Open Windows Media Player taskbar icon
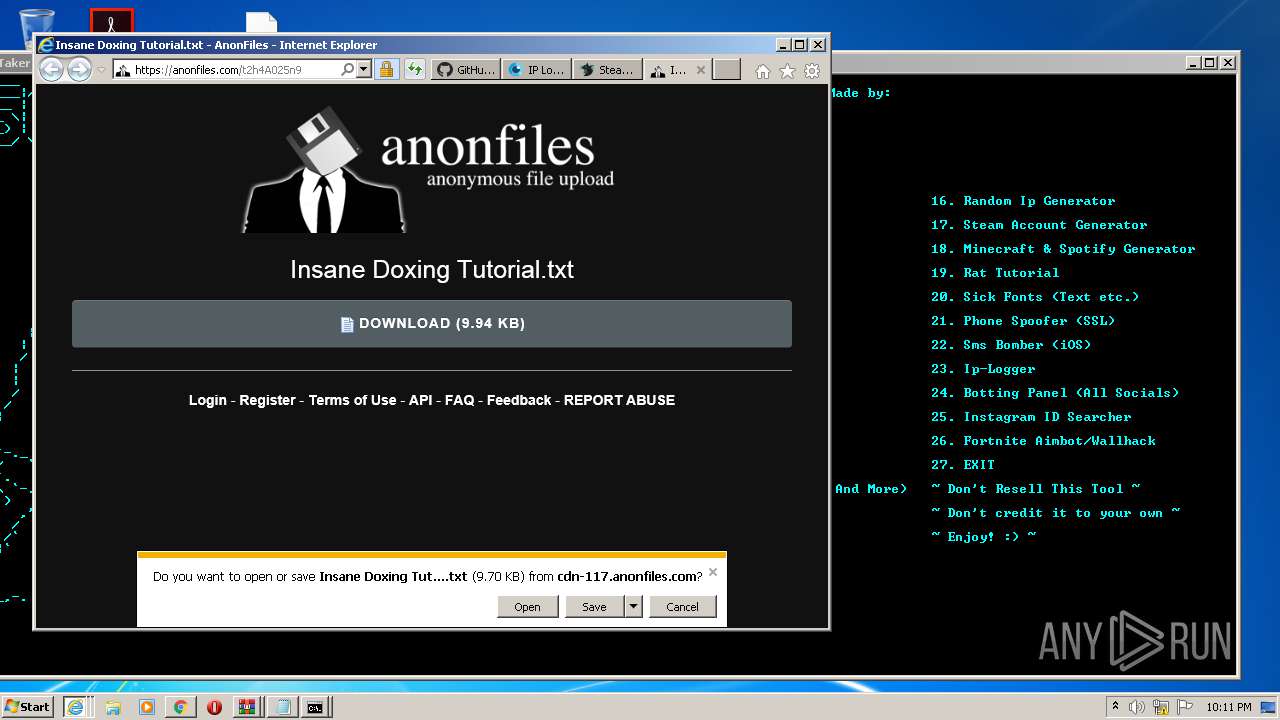Viewport: 1280px width, 720px height. click(x=147, y=707)
